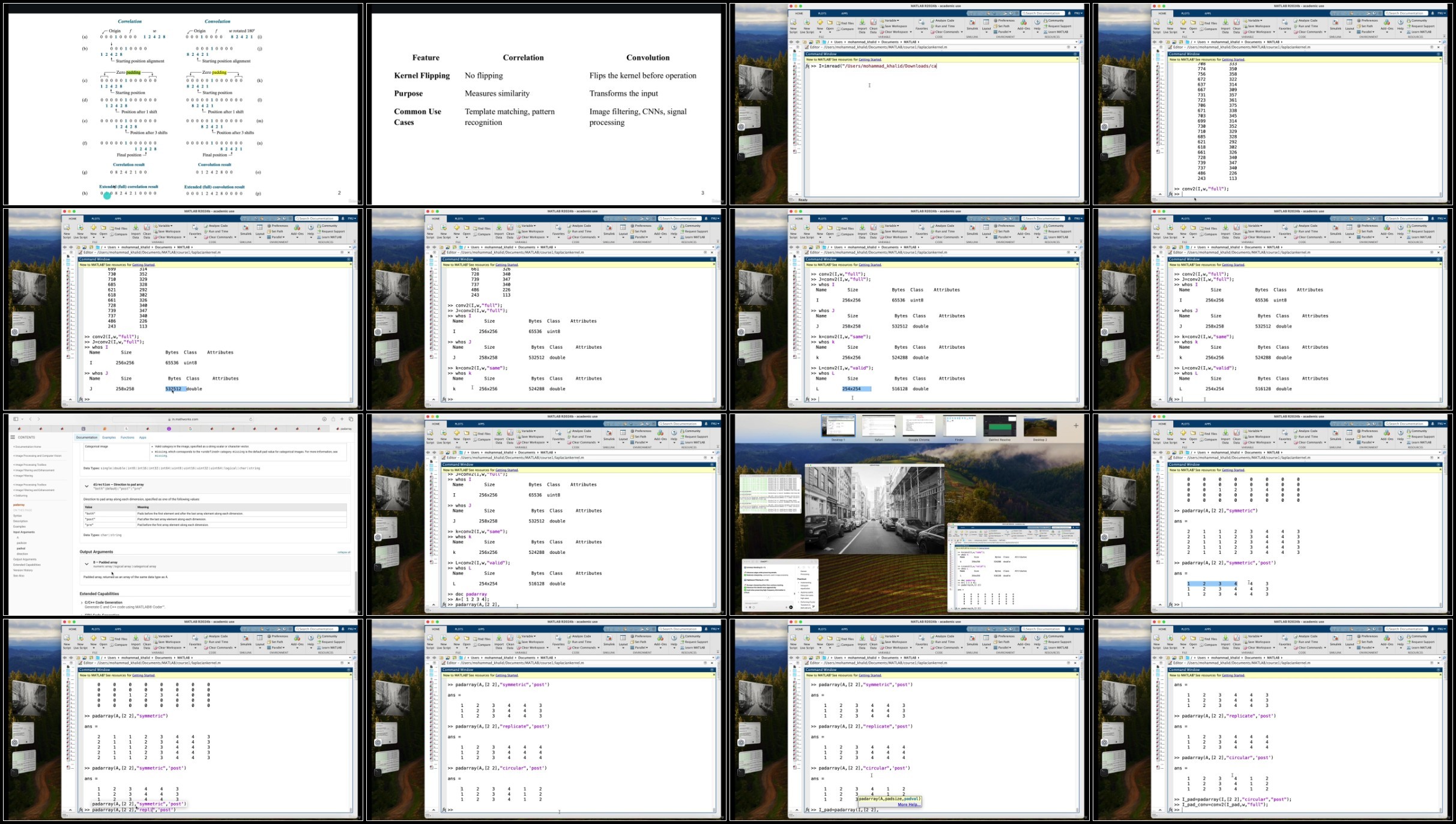Select the DaVinci Resolve space thumbnail in Mission Control
Image resolution: width=1456 pixels, height=824 pixels.
(x=1000, y=427)
